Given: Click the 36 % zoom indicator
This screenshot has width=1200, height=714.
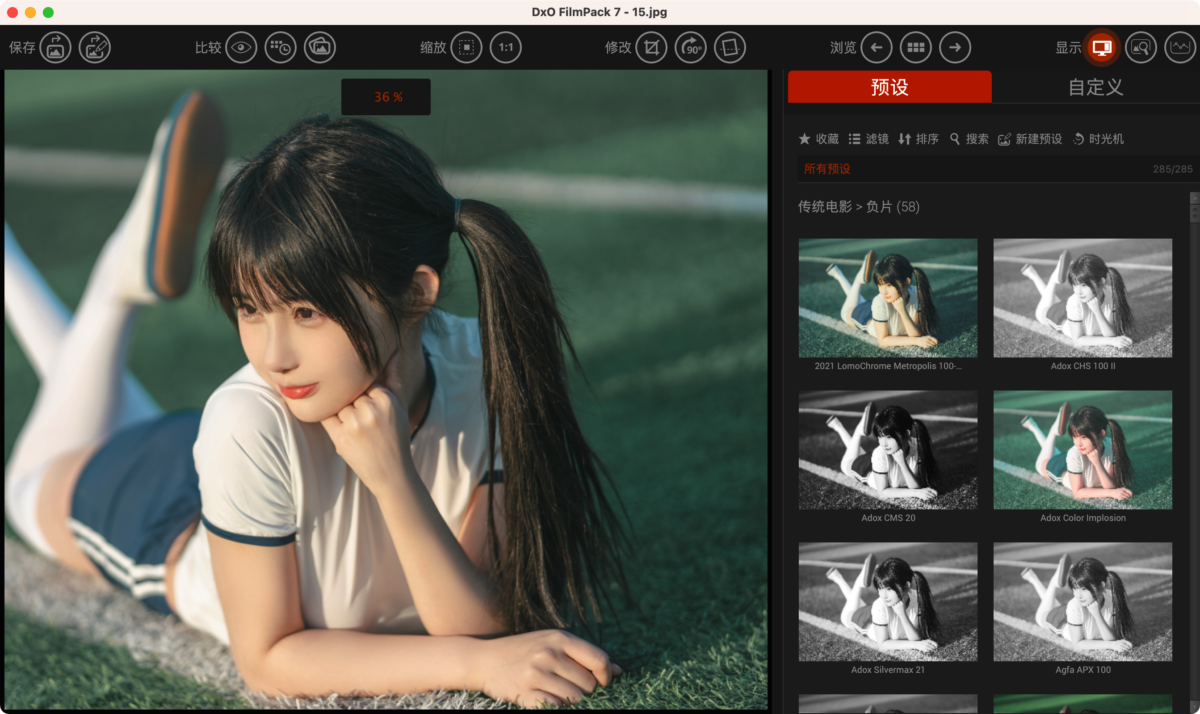Looking at the screenshot, I should point(386,97).
